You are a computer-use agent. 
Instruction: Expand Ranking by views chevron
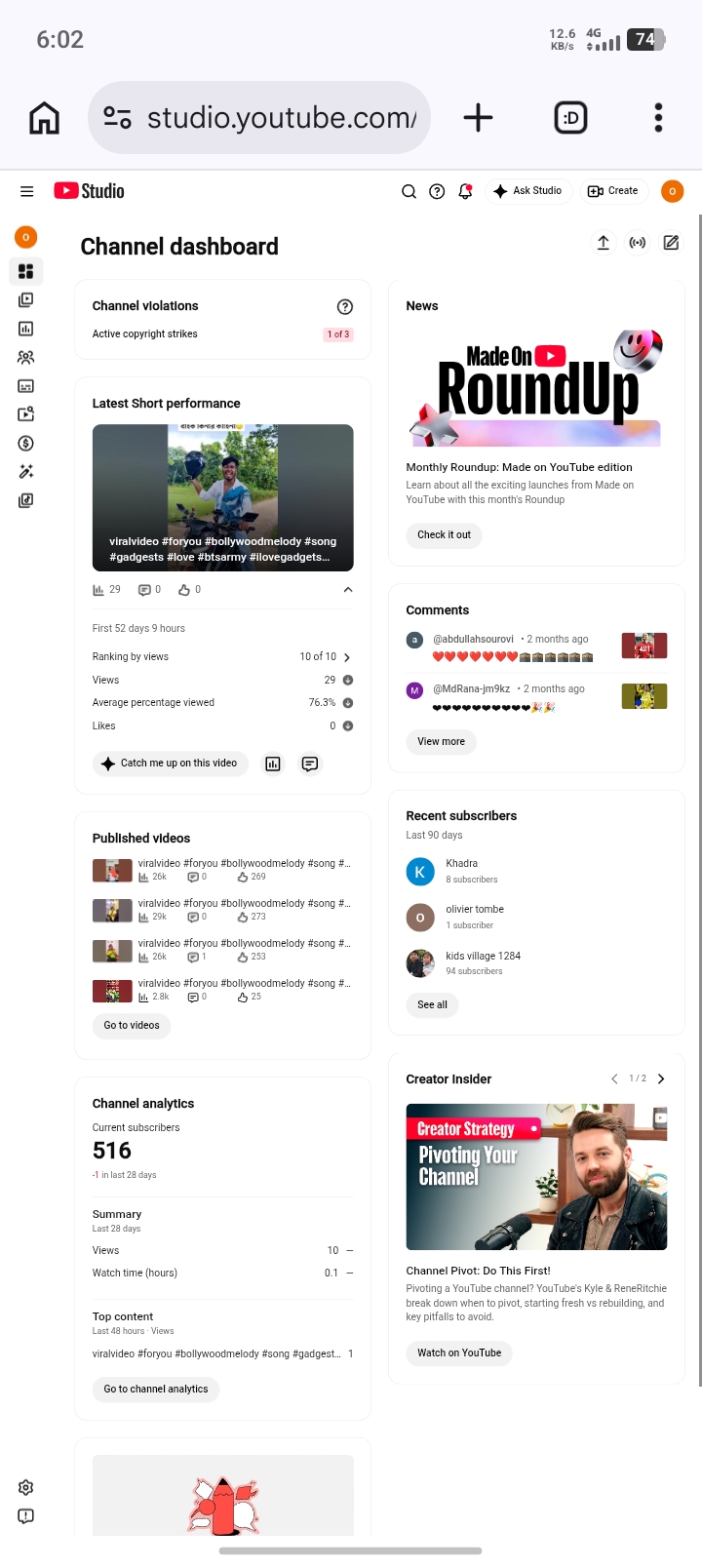[348, 657]
